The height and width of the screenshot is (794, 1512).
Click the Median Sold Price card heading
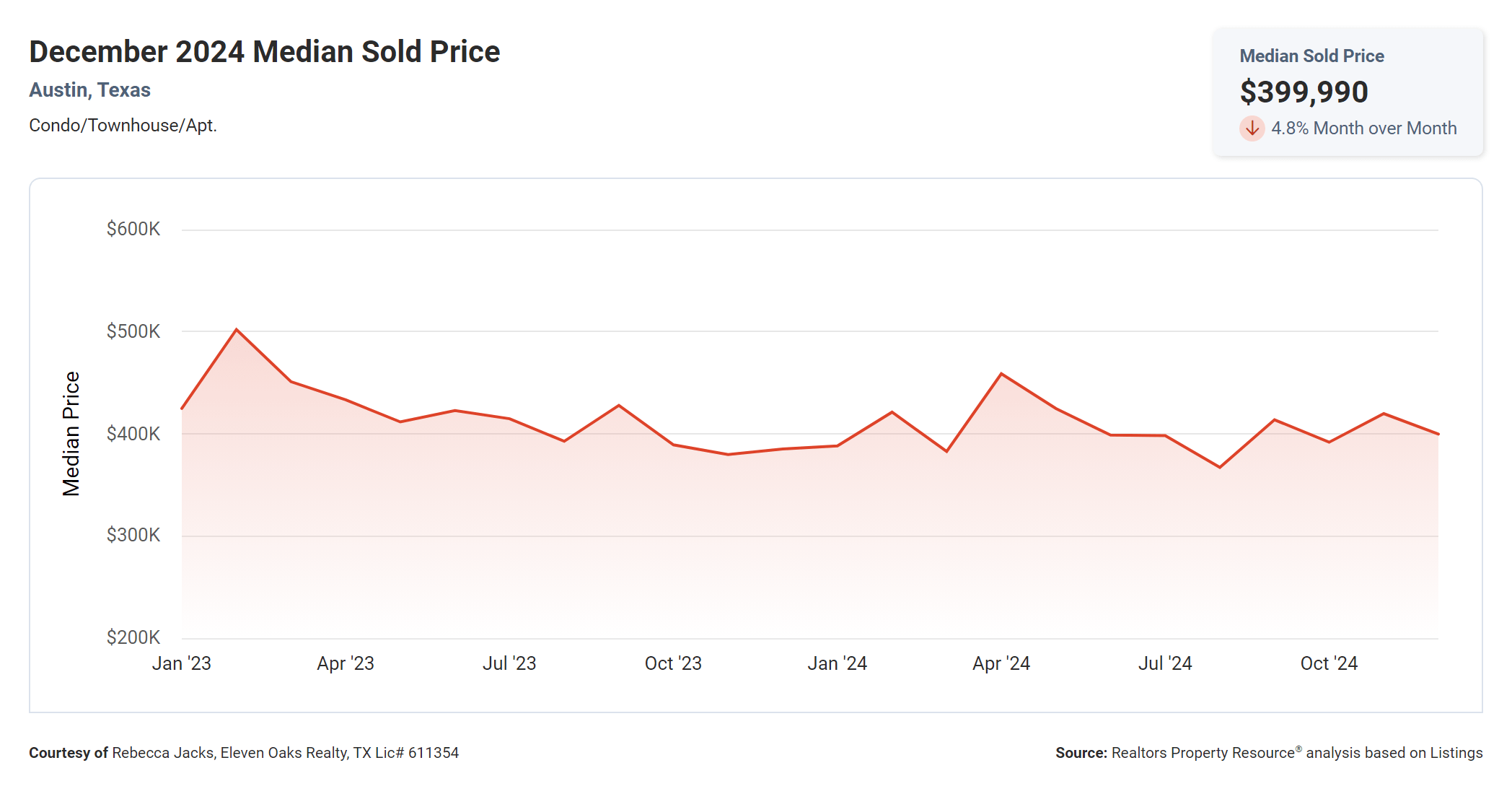click(x=1311, y=56)
